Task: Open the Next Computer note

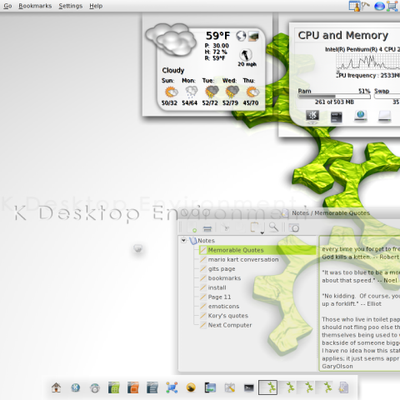Action: (230, 325)
